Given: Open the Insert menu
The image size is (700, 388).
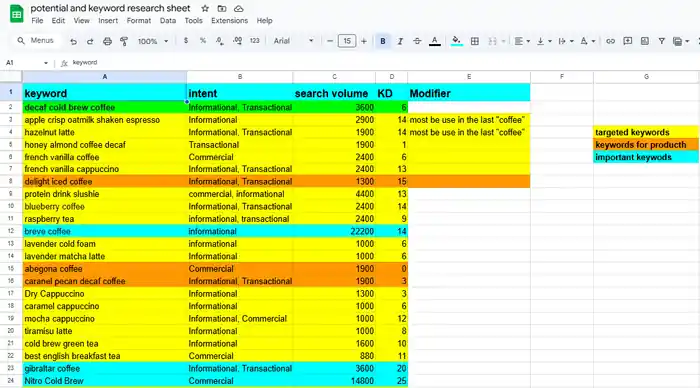Looking at the screenshot, I should click(108, 21).
